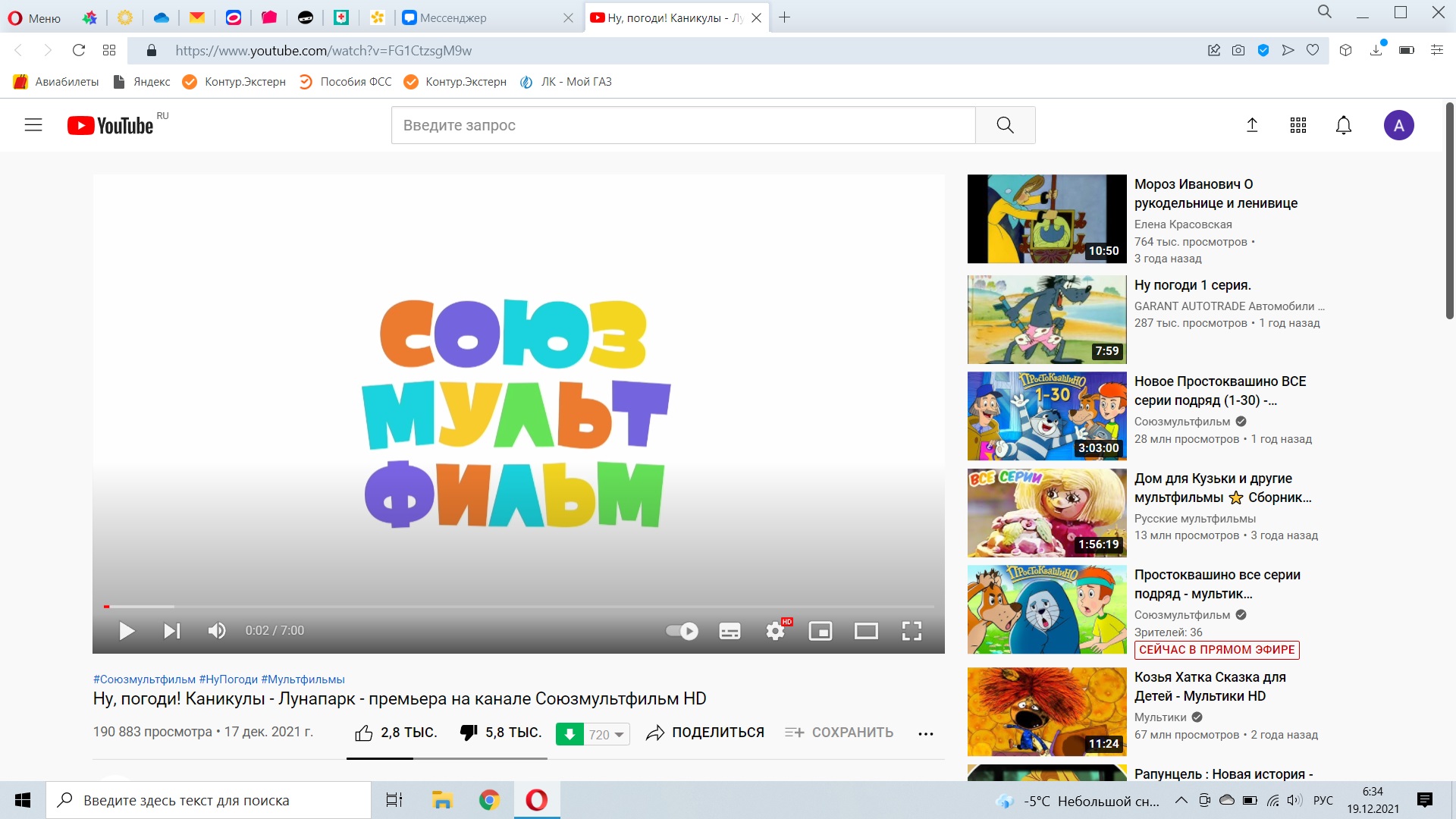Open a new browser tab
The image size is (1456, 819).
tap(785, 17)
